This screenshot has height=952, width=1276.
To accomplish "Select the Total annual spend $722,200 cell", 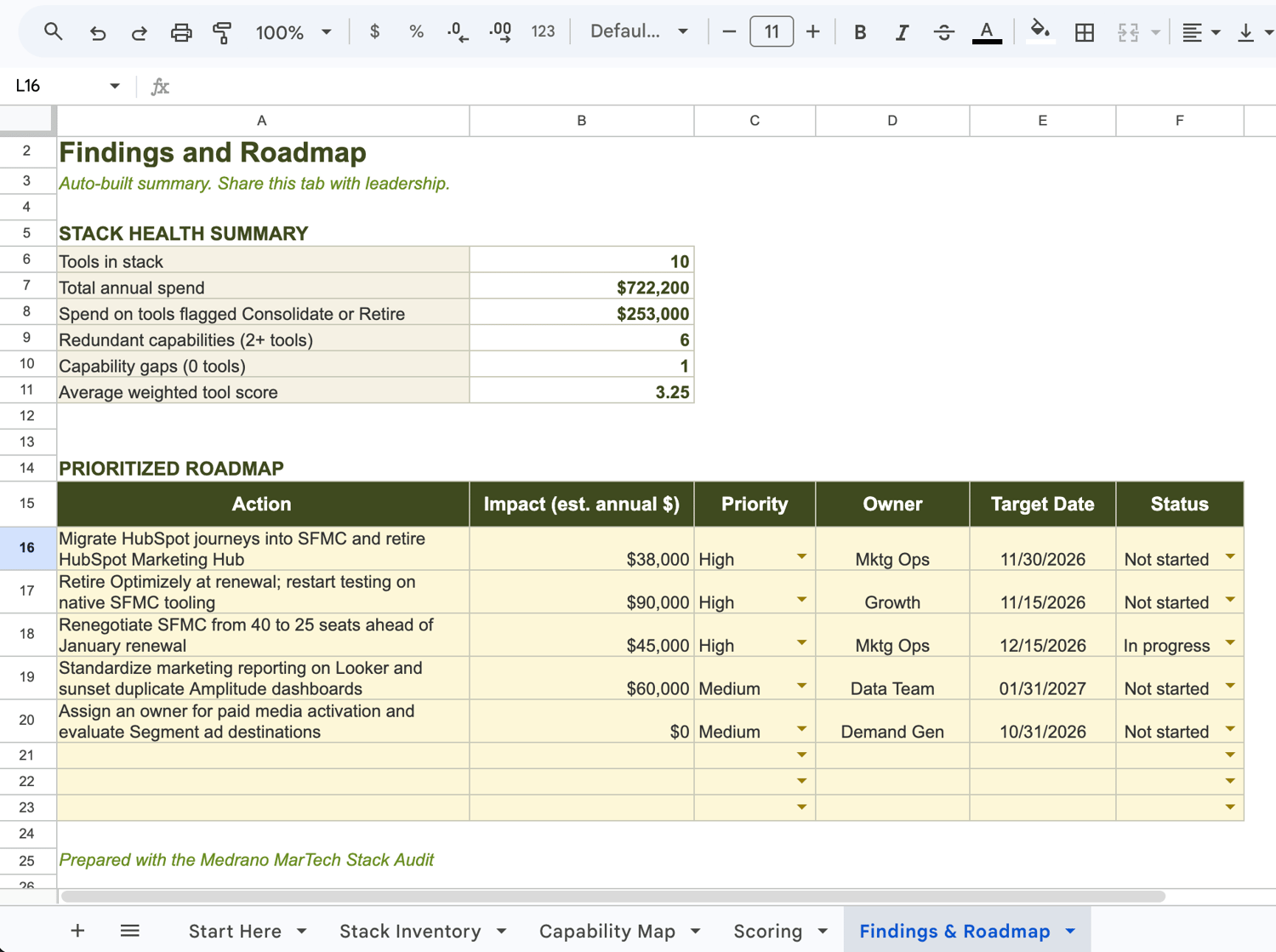I will (x=582, y=288).
